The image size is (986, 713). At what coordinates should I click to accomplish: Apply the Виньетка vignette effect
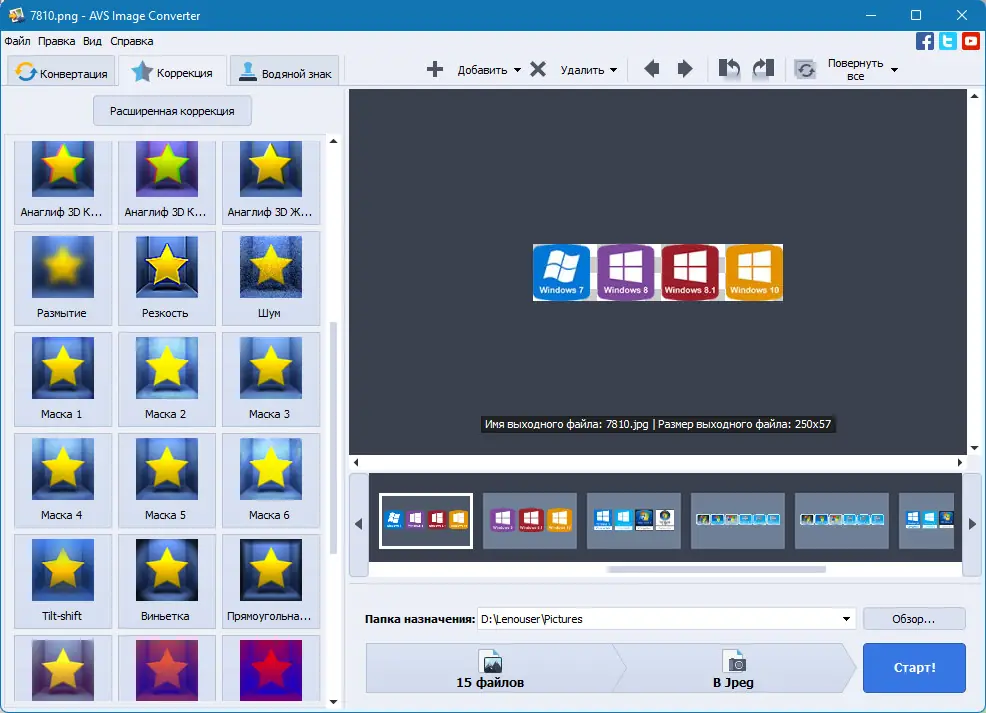coord(167,581)
